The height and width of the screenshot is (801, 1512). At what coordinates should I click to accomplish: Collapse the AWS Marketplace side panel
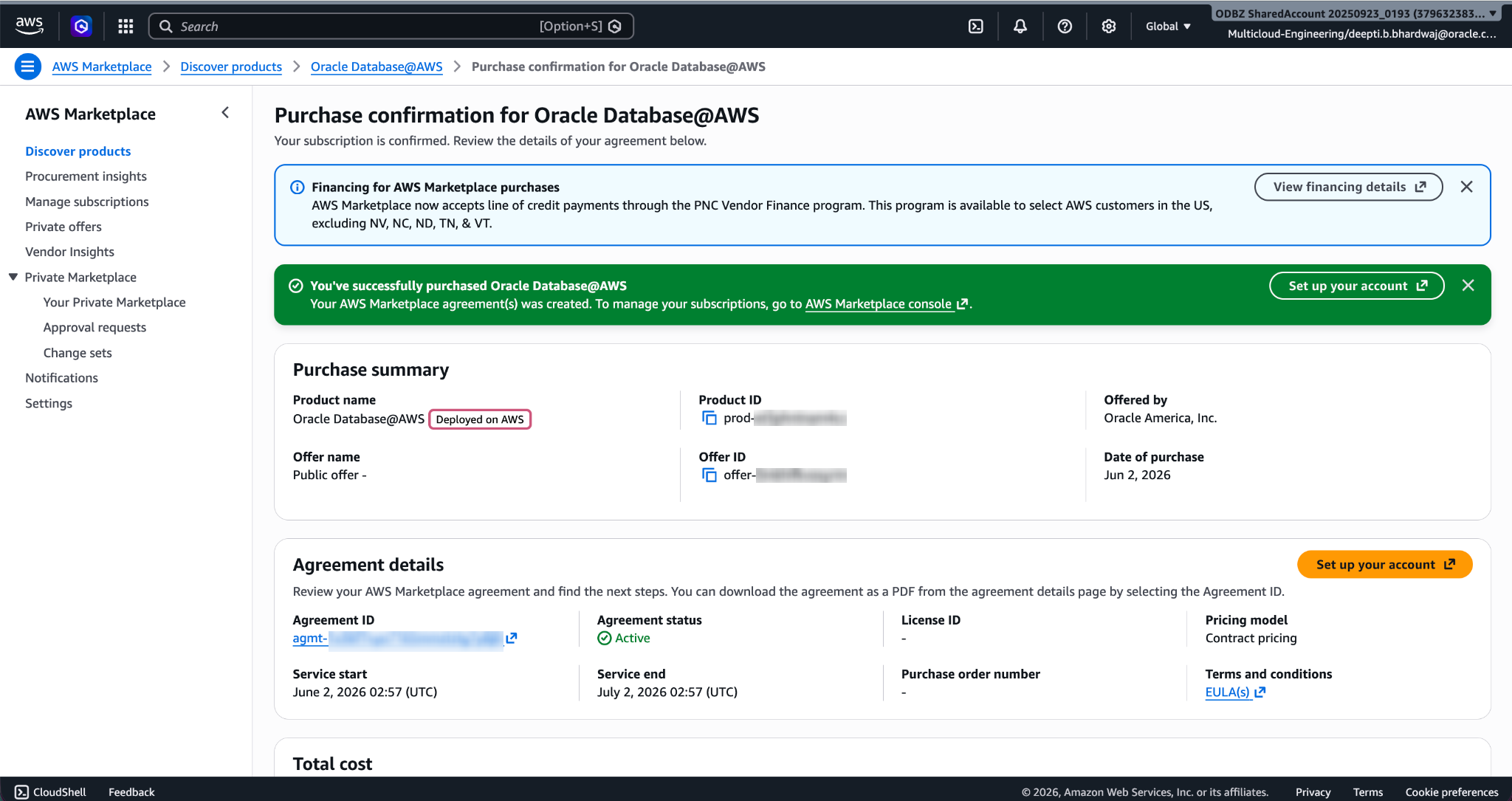226,113
